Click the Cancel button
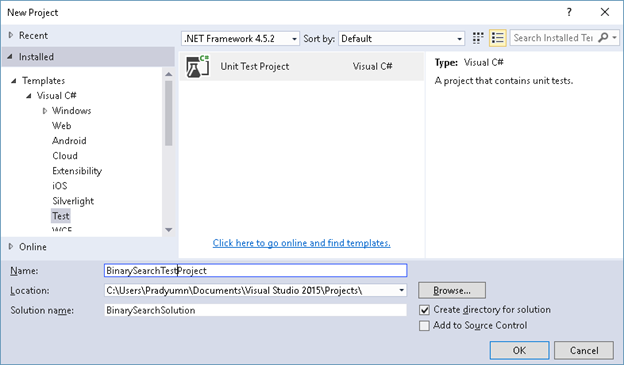This screenshot has height=365, width=624. [584, 350]
